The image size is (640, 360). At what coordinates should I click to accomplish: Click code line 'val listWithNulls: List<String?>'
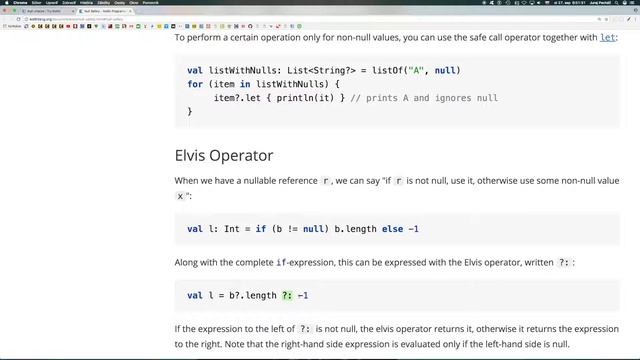[x=324, y=71]
